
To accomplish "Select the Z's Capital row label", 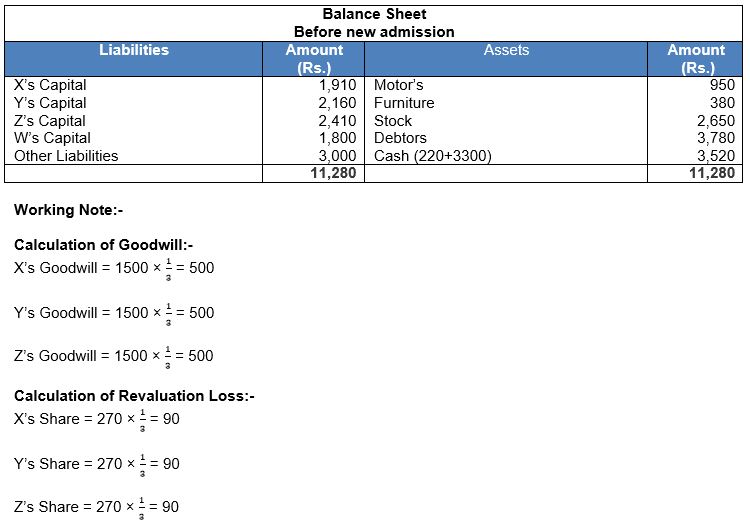I will [x=50, y=121].
